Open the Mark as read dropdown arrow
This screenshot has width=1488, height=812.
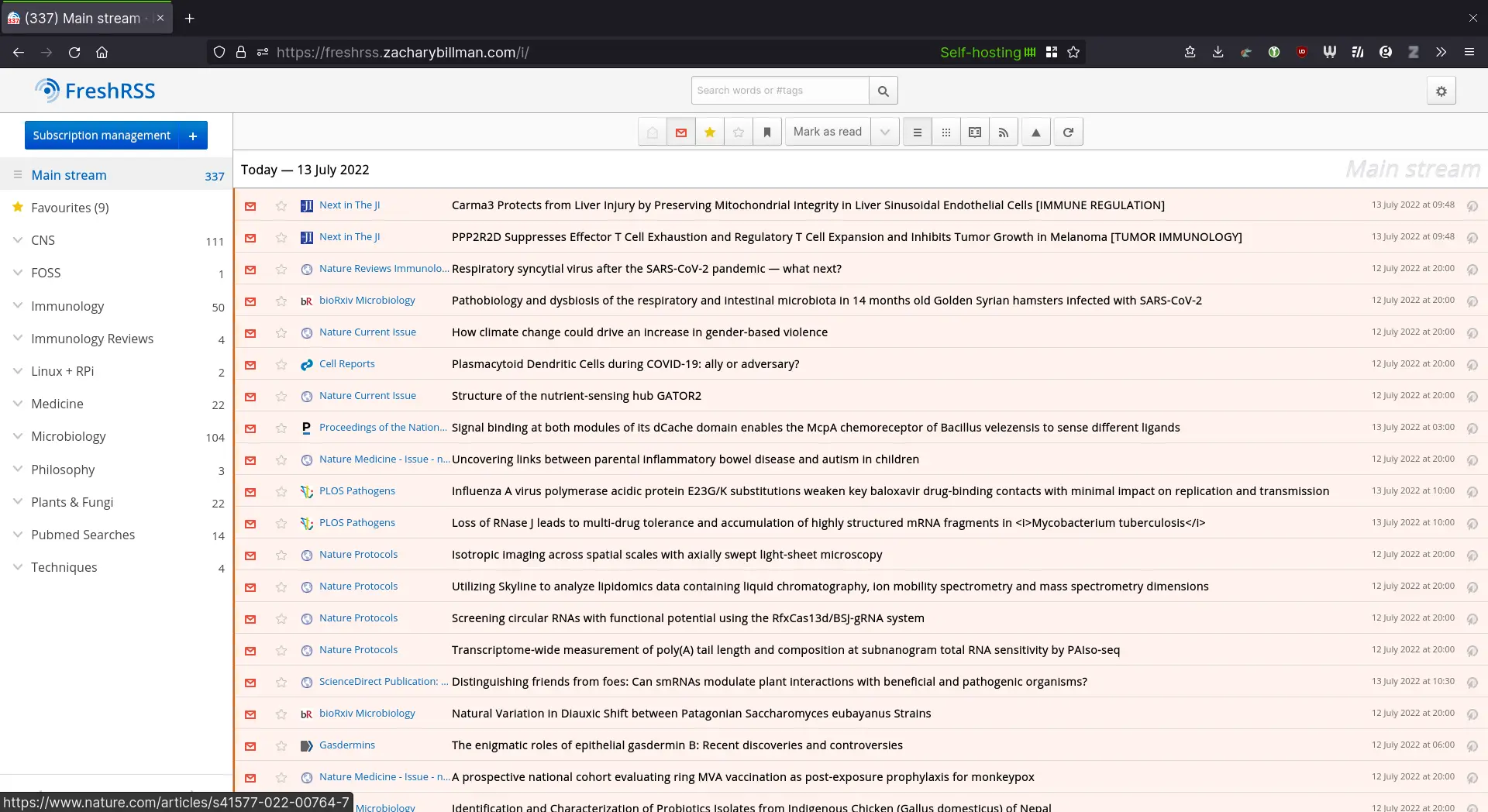click(x=884, y=132)
